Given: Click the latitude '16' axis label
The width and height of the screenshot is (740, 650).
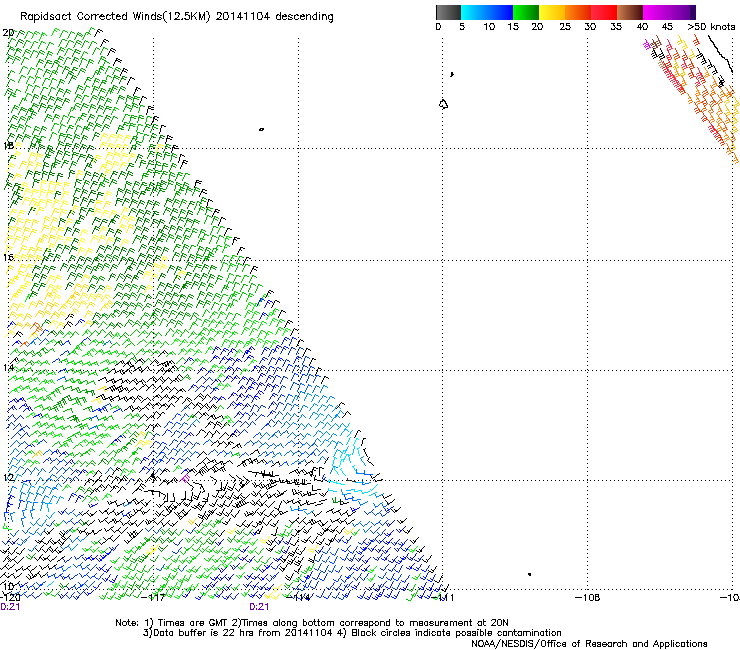Looking at the screenshot, I should (8, 257).
